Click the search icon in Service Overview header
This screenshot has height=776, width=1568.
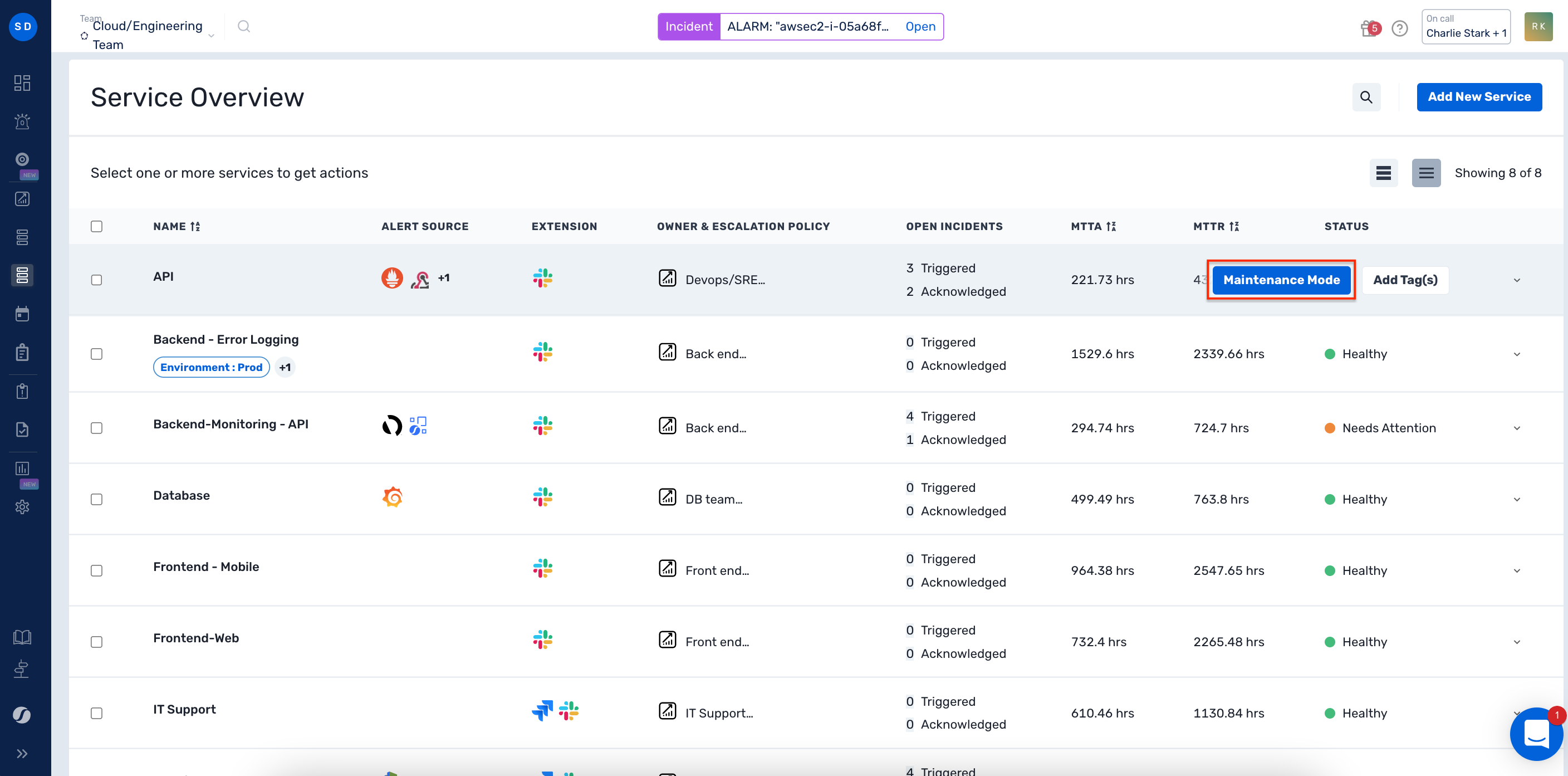1366,97
